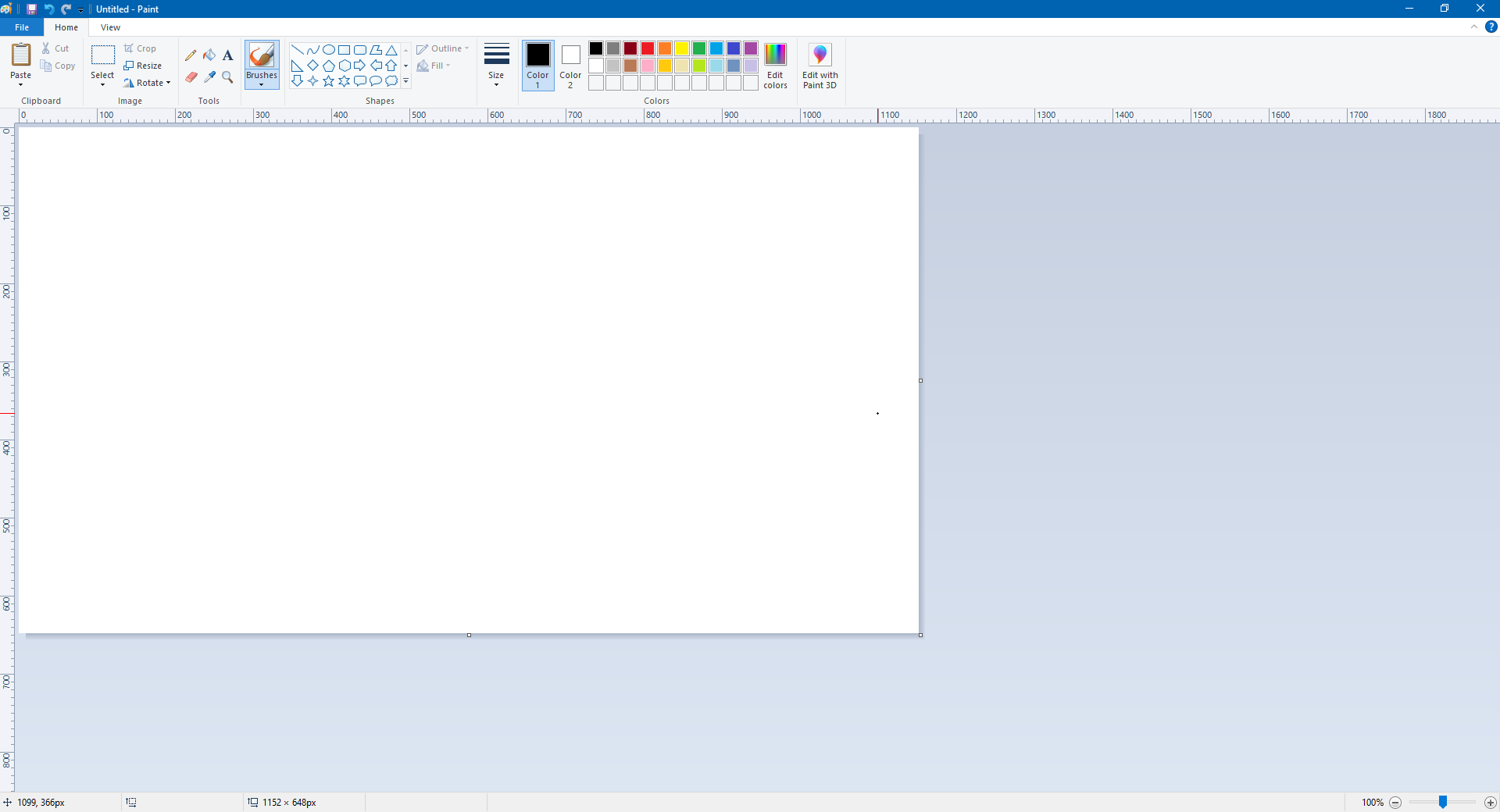The image size is (1500, 812).
Task: Open the Edit colors dialog
Action: pos(775,66)
